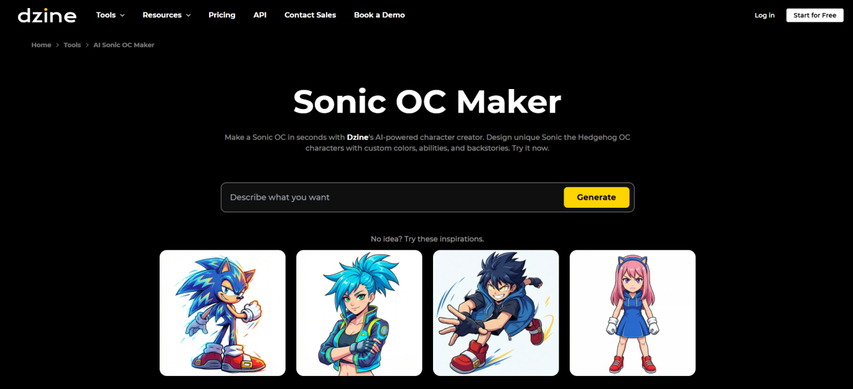Click the Log in link

[764, 15]
